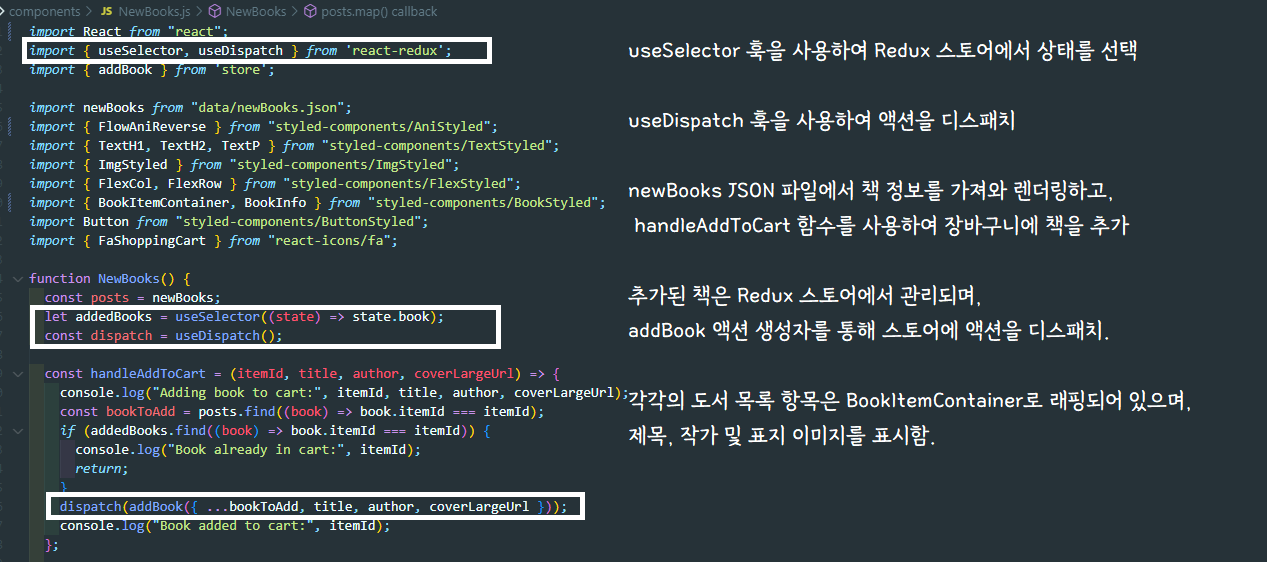1267x562 pixels.
Task: Click the "data/newBooks.json" import line
Action: [x=190, y=107]
